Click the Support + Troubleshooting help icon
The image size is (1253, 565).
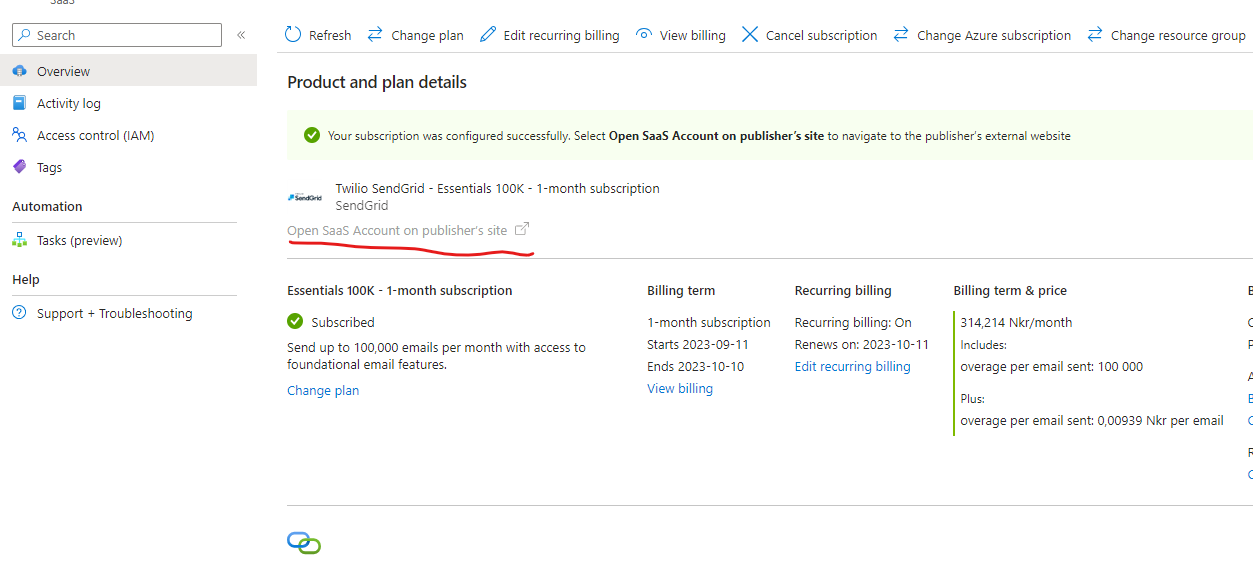(x=19, y=313)
